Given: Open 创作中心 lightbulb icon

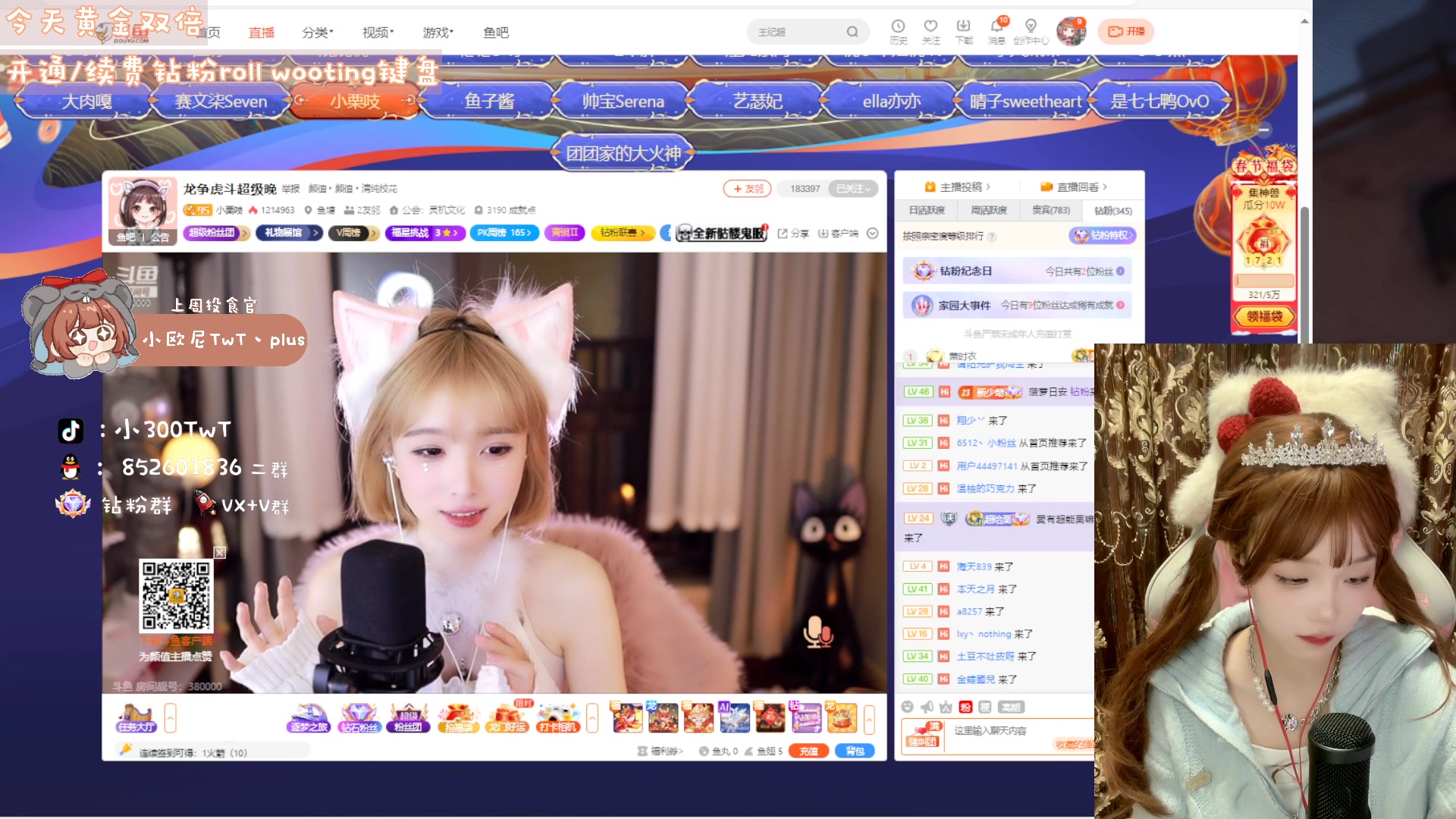Looking at the screenshot, I should (x=1031, y=31).
